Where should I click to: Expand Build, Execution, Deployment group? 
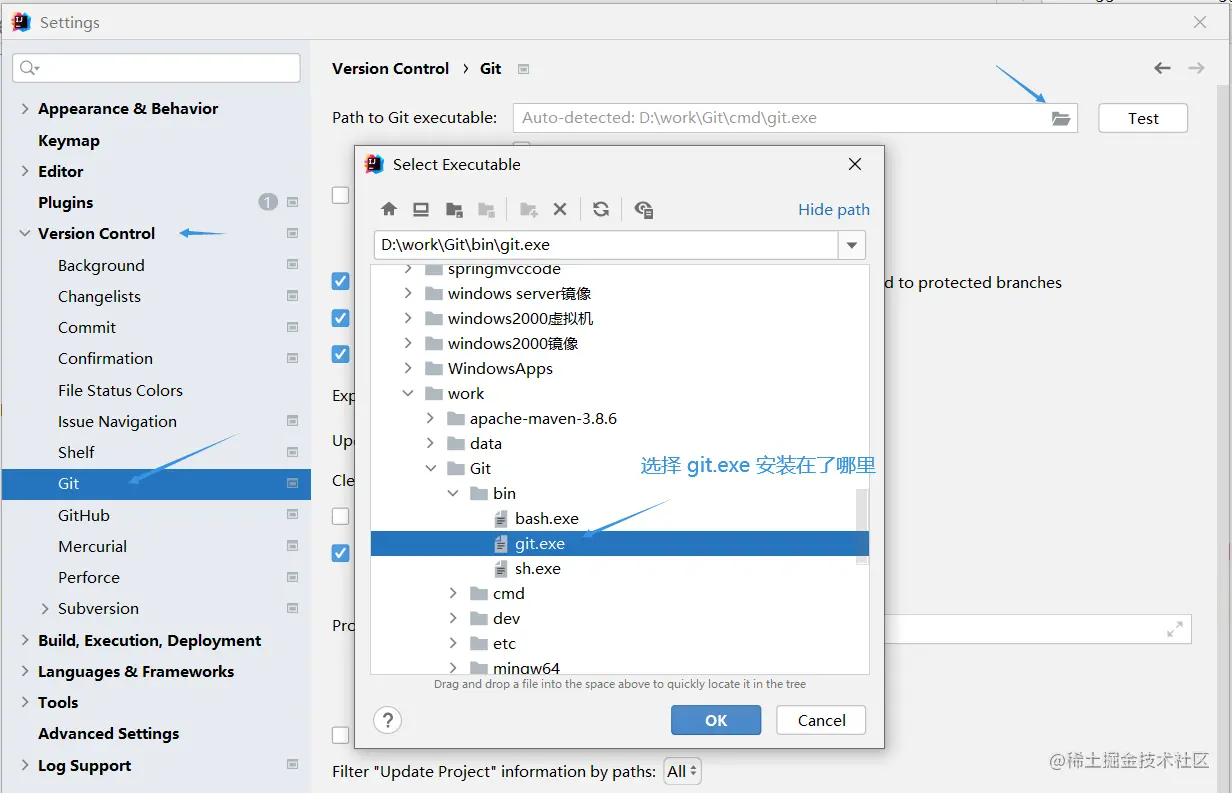point(25,640)
